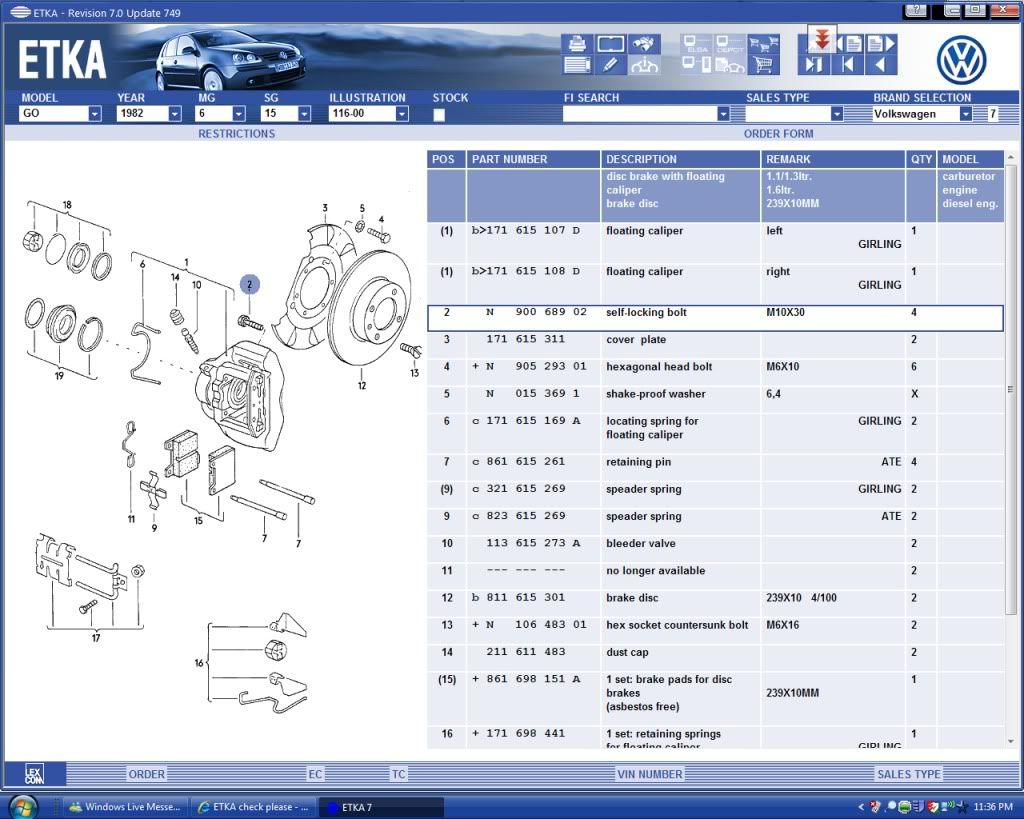Switch to the ORDER FORM tab
Image resolution: width=1024 pixels, height=819 pixels.
(x=778, y=134)
